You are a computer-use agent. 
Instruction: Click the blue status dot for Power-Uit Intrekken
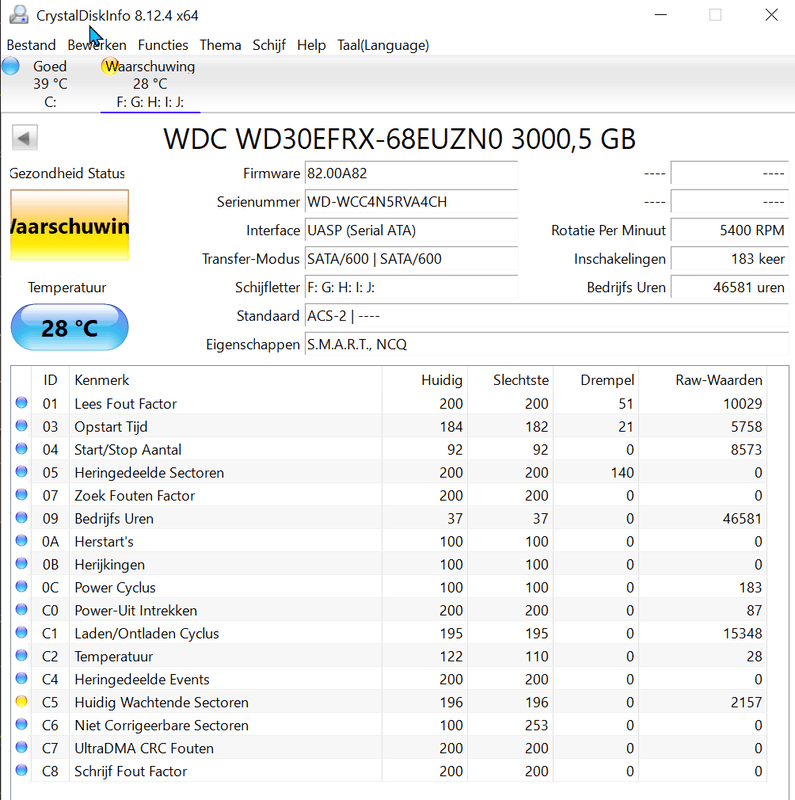(x=21, y=610)
